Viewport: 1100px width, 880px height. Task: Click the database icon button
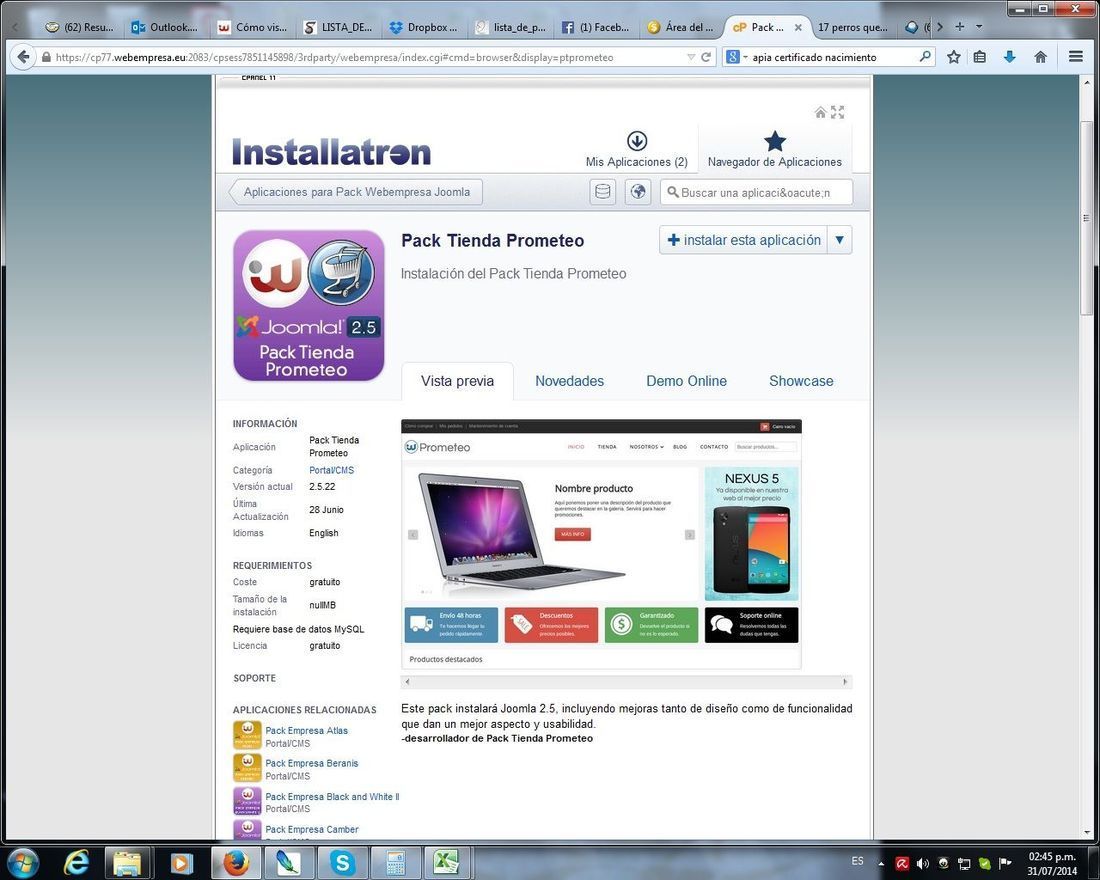pos(603,192)
